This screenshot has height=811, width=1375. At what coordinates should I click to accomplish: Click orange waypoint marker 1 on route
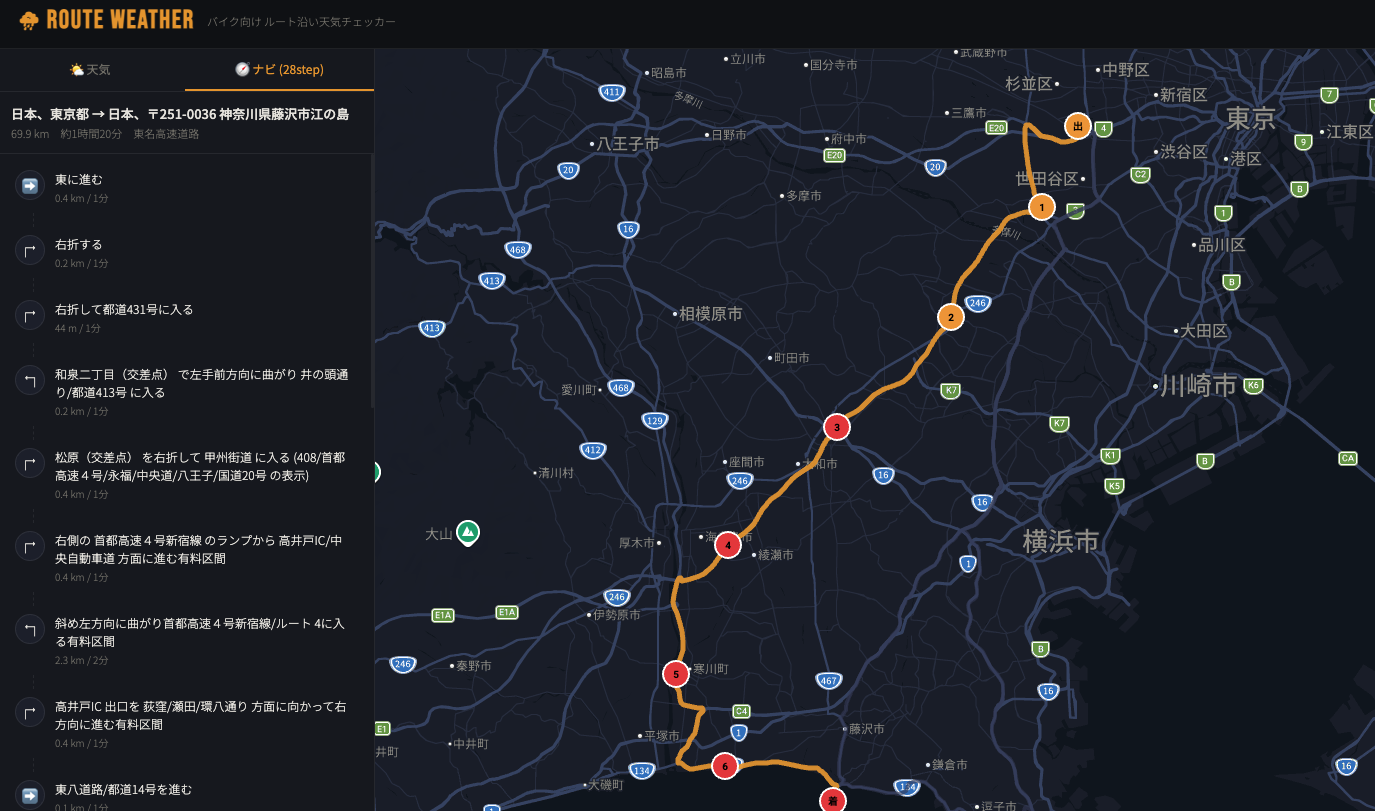(x=1041, y=207)
